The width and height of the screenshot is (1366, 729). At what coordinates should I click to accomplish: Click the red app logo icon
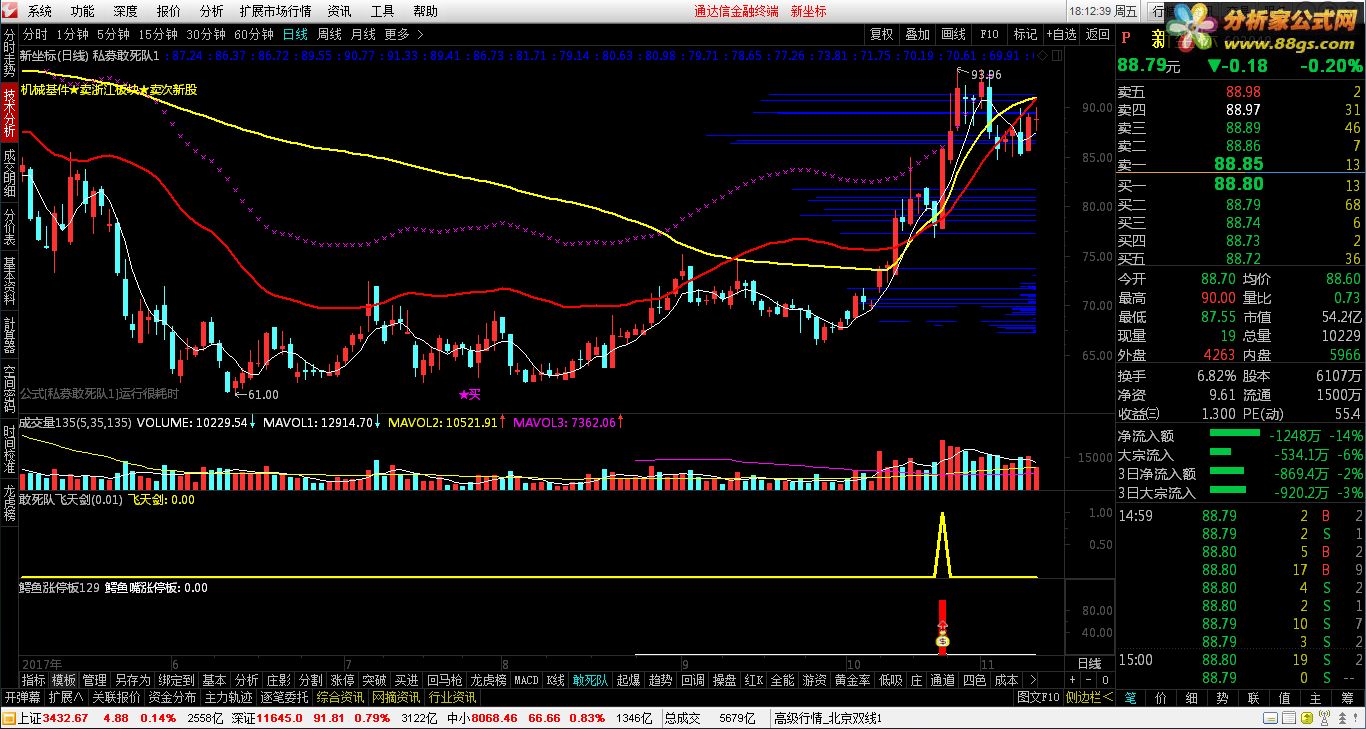tap(9, 11)
